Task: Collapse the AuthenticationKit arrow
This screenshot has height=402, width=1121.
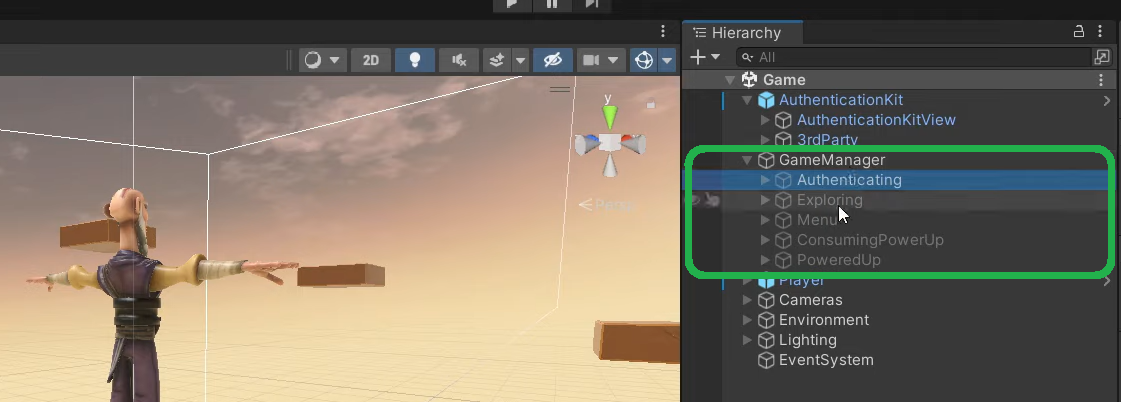Action: [x=747, y=100]
